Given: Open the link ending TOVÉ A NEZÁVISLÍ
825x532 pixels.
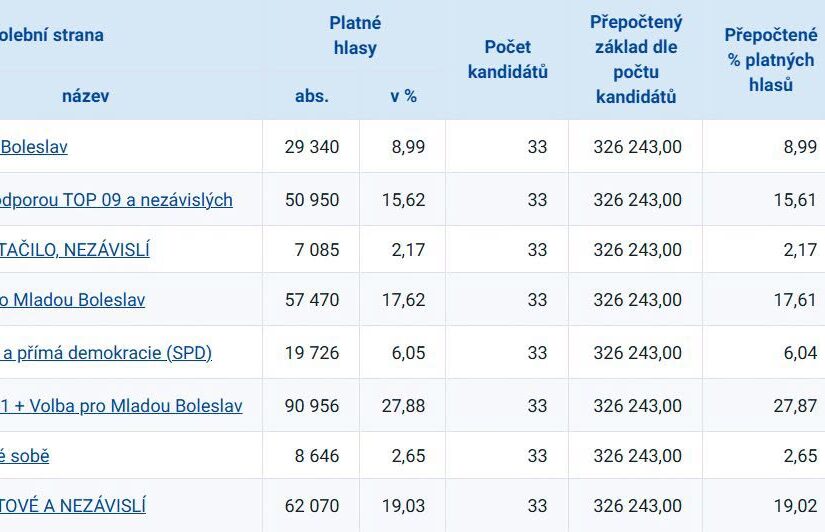Looking at the screenshot, I should point(73,506).
